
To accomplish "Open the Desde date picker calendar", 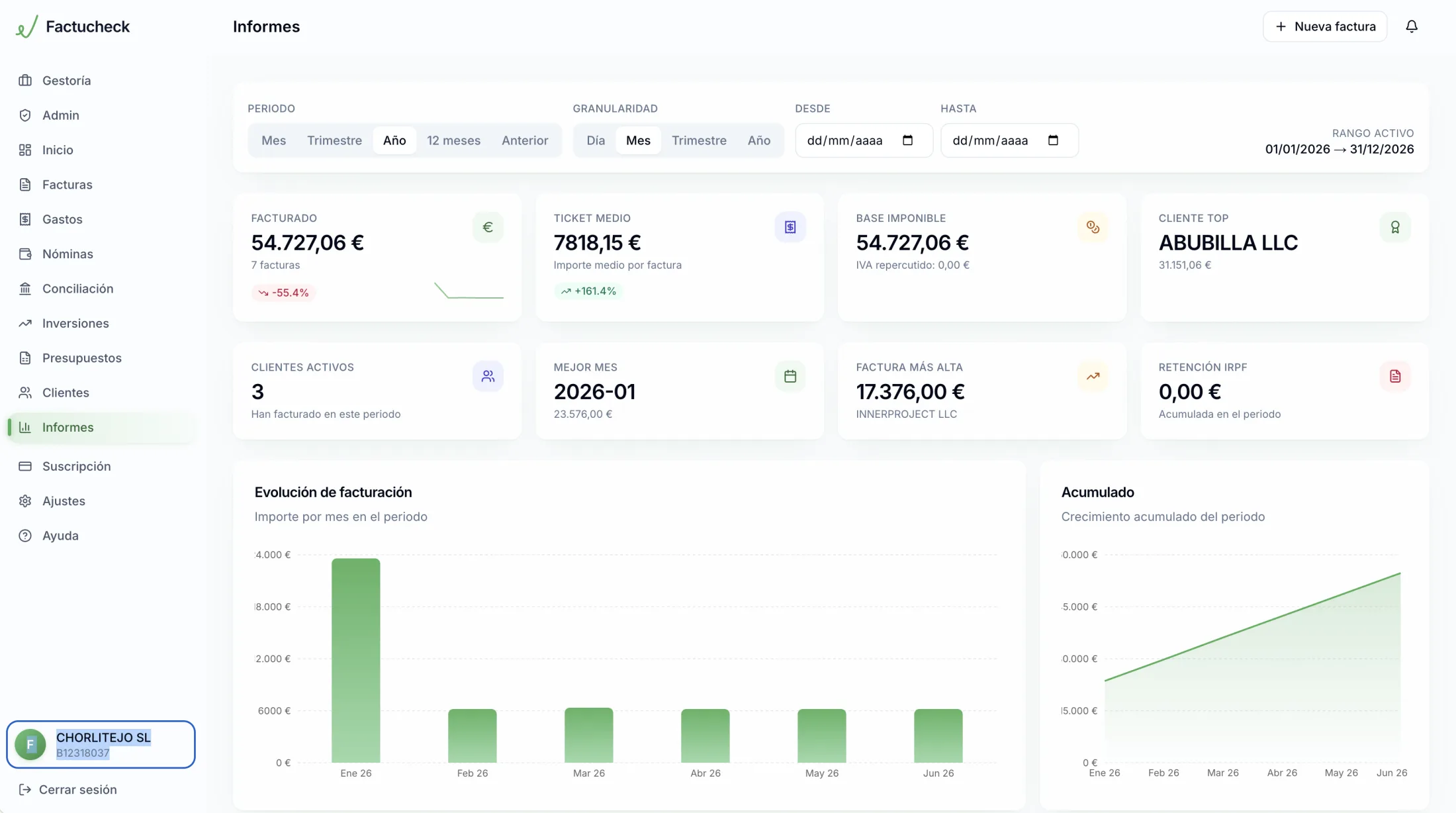I will tap(907, 140).
